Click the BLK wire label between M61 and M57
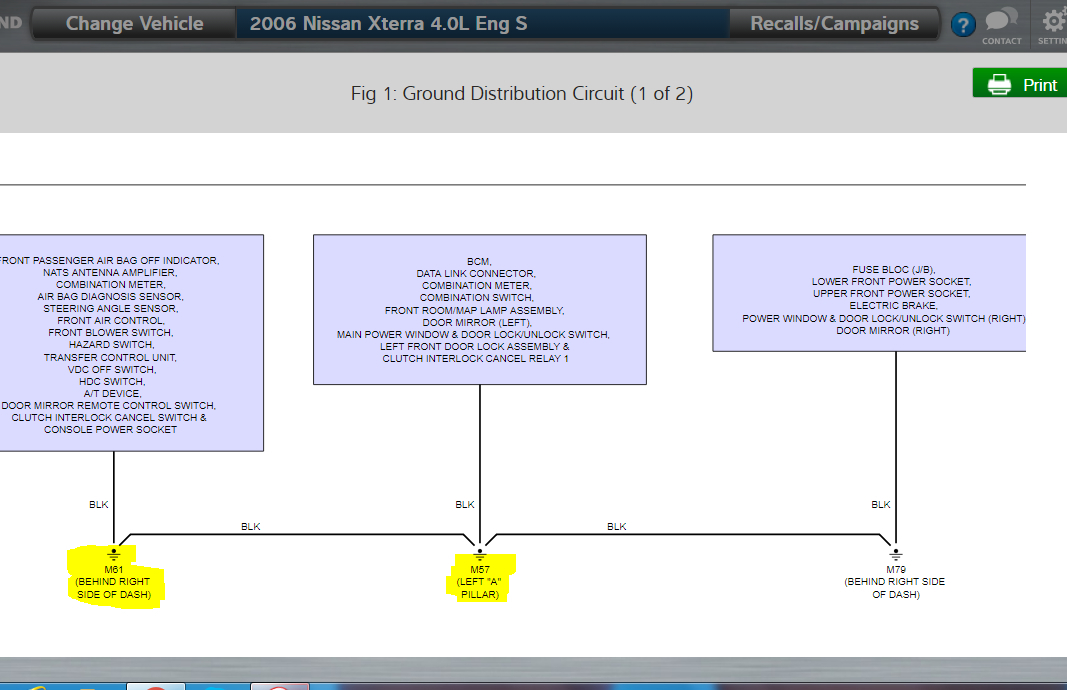This screenshot has width=1067, height=690. 250,527
